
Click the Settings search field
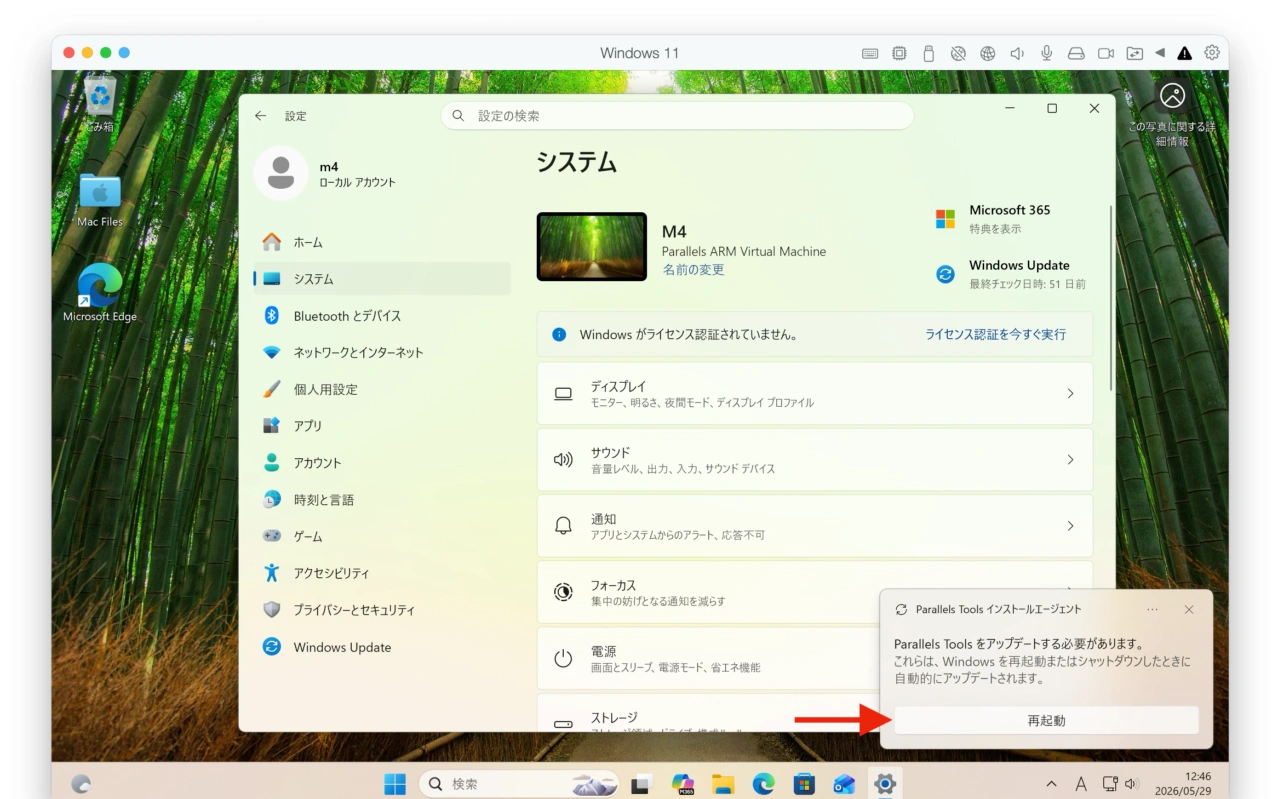[677, 116]
